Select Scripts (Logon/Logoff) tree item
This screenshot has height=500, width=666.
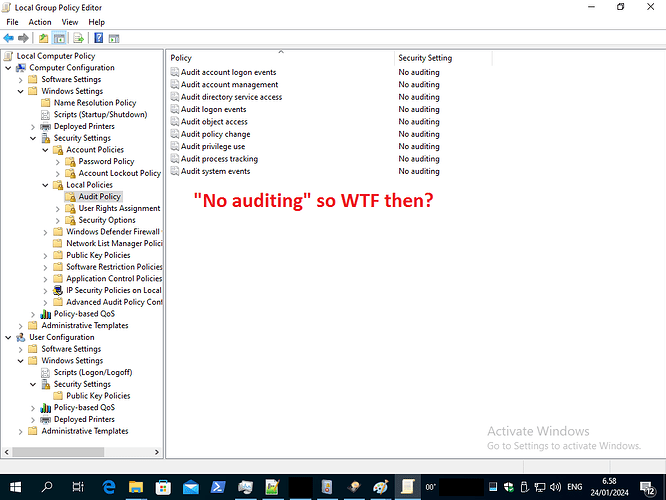[x=93, y=373]
